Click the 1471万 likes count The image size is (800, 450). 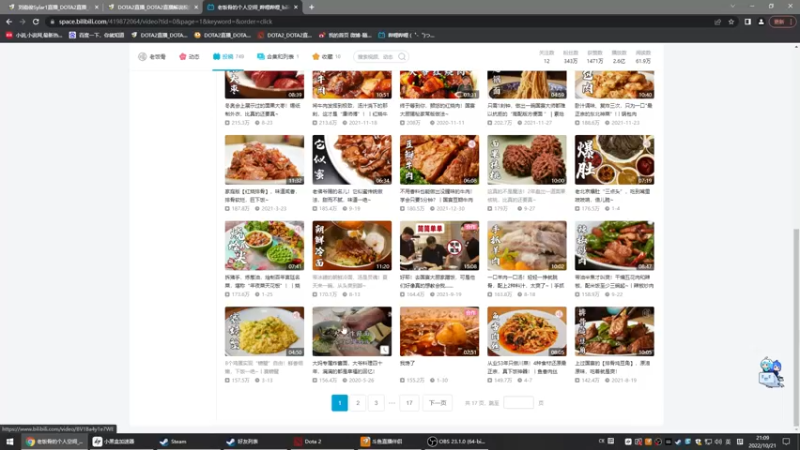point(594,61)
